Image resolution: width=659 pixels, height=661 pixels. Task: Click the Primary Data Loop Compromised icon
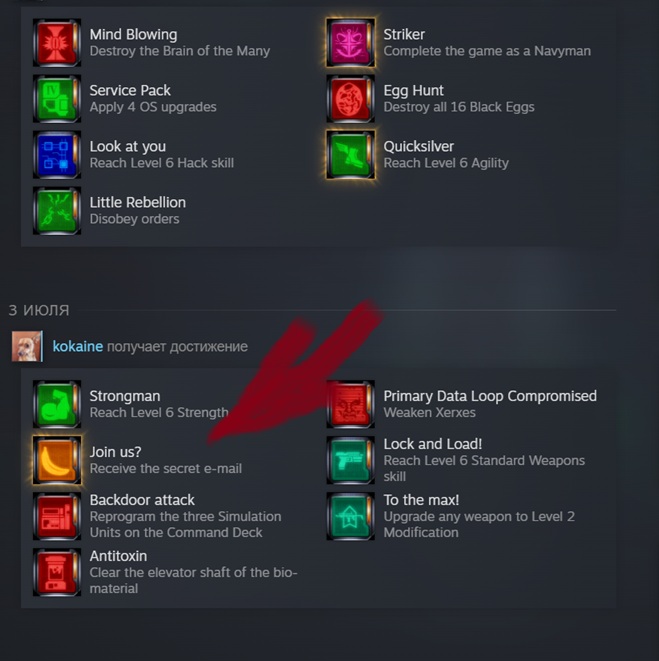coord(350,404)
